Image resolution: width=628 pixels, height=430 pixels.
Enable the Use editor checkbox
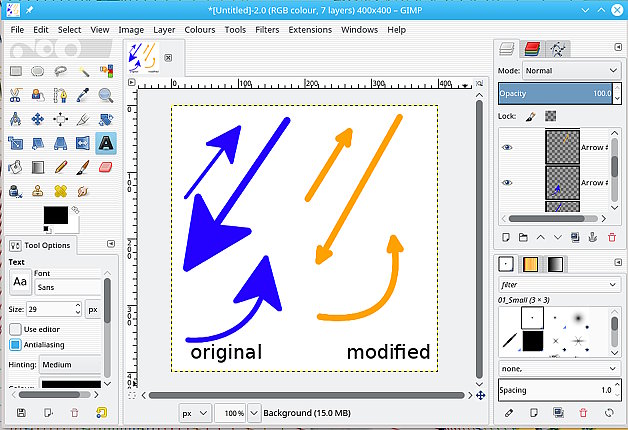tap(15, 329)
